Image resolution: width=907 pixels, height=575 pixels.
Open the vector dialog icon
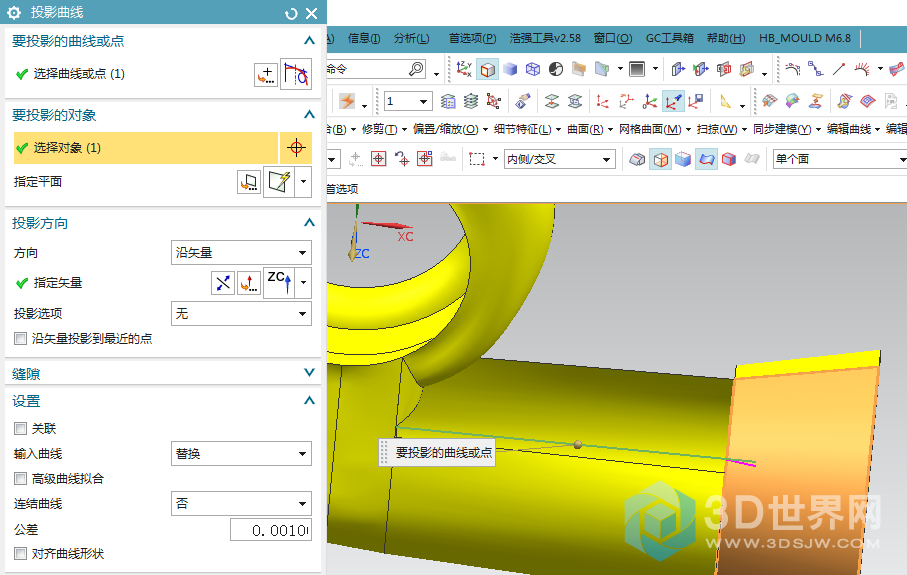(x=249, y=283)
